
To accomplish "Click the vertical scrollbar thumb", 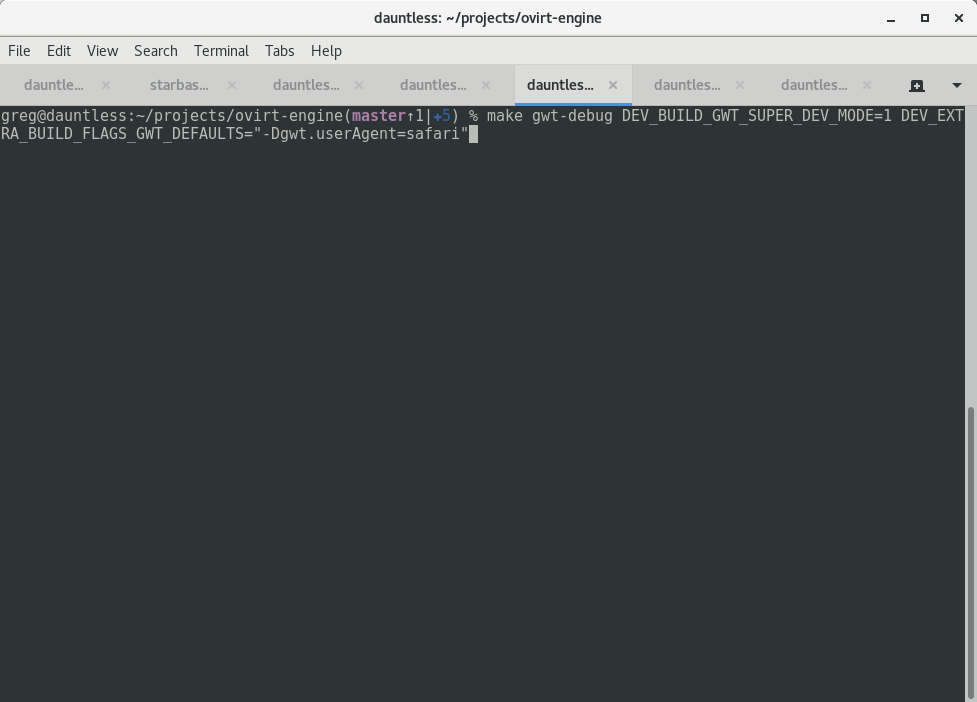I will click(x=970, y=550).
